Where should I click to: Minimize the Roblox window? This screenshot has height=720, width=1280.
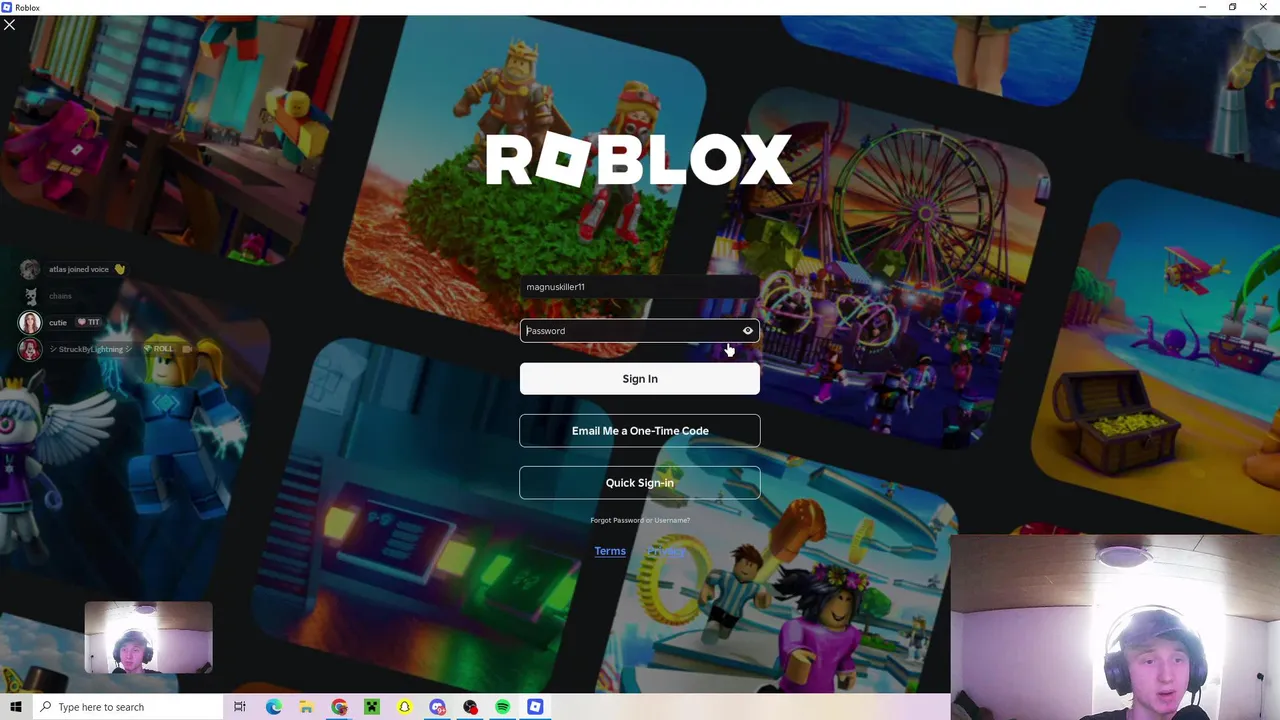tap(1202, 7)
